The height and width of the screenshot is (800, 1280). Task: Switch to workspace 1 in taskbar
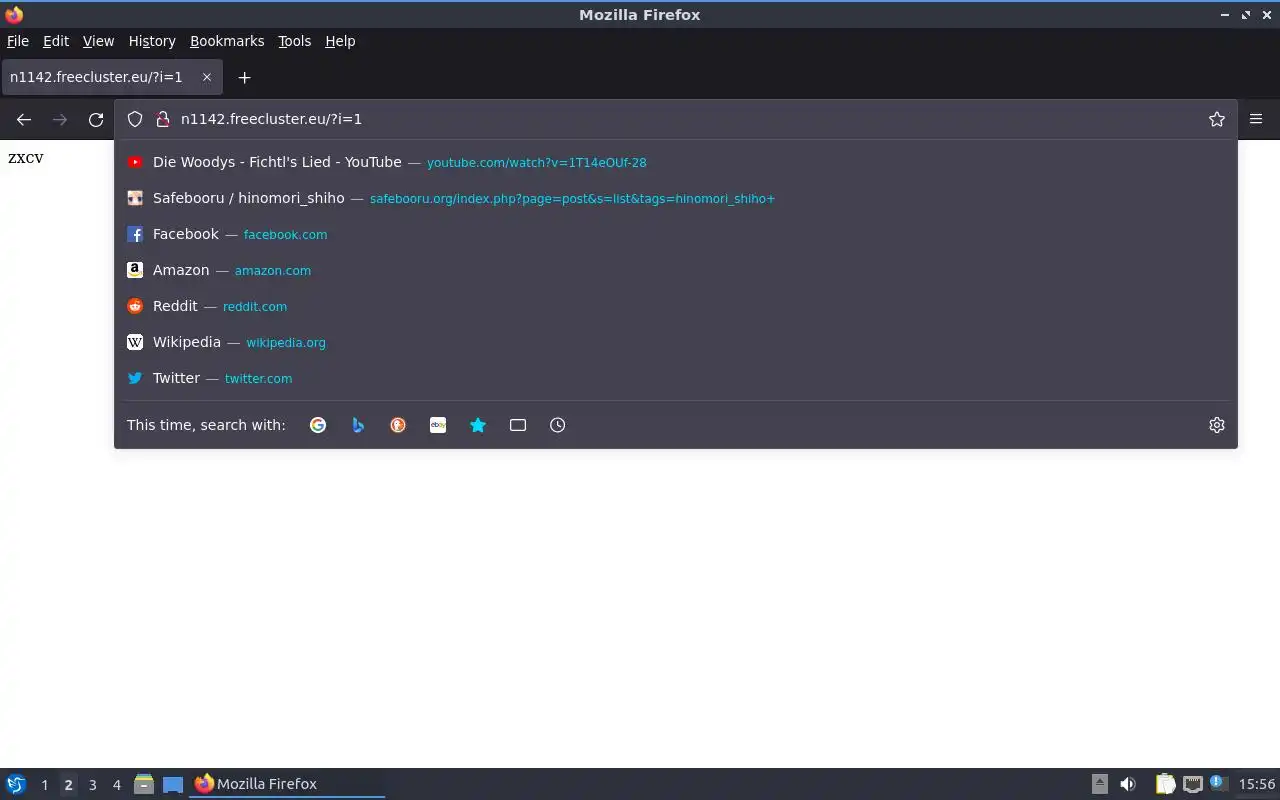[44, 785]
